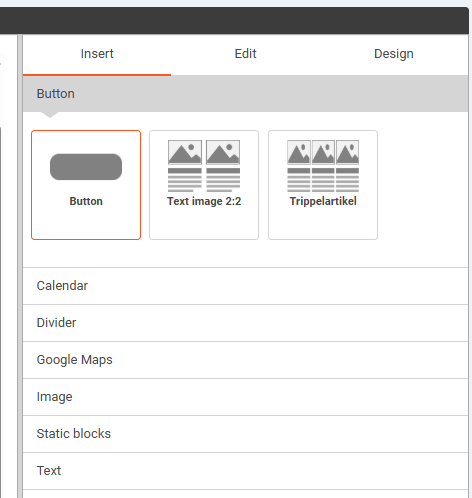This screenshot has width=472, height=498.
Task: Expand the Text section
Action: coord(245,471)
